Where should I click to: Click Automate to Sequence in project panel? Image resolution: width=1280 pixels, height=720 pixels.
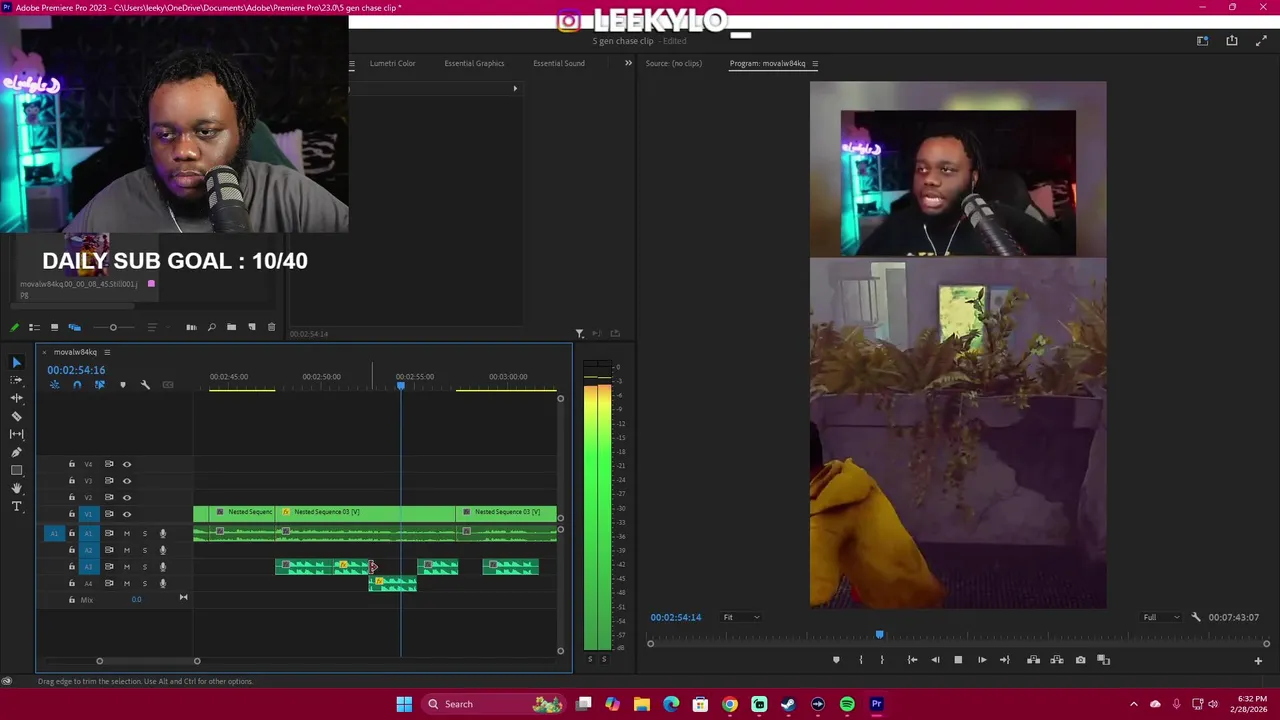[191, 327]
